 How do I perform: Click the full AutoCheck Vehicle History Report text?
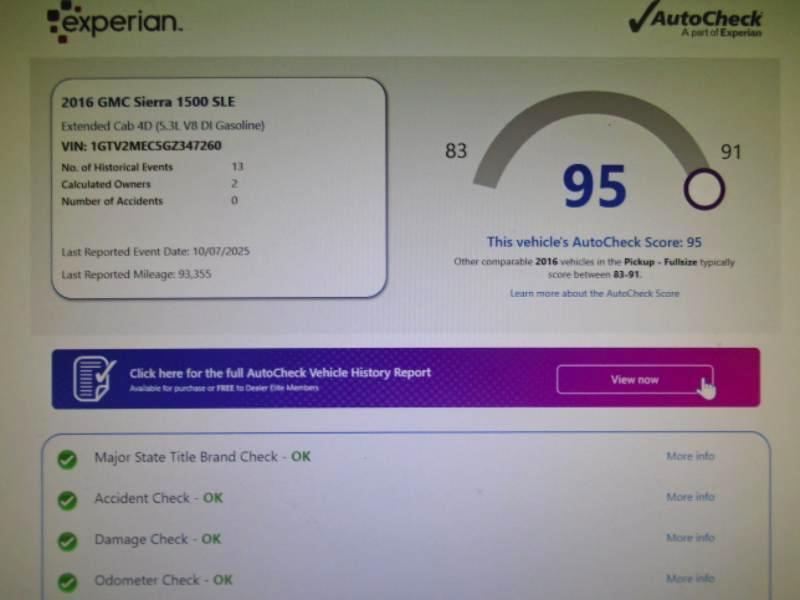click(x=280, y=373)
